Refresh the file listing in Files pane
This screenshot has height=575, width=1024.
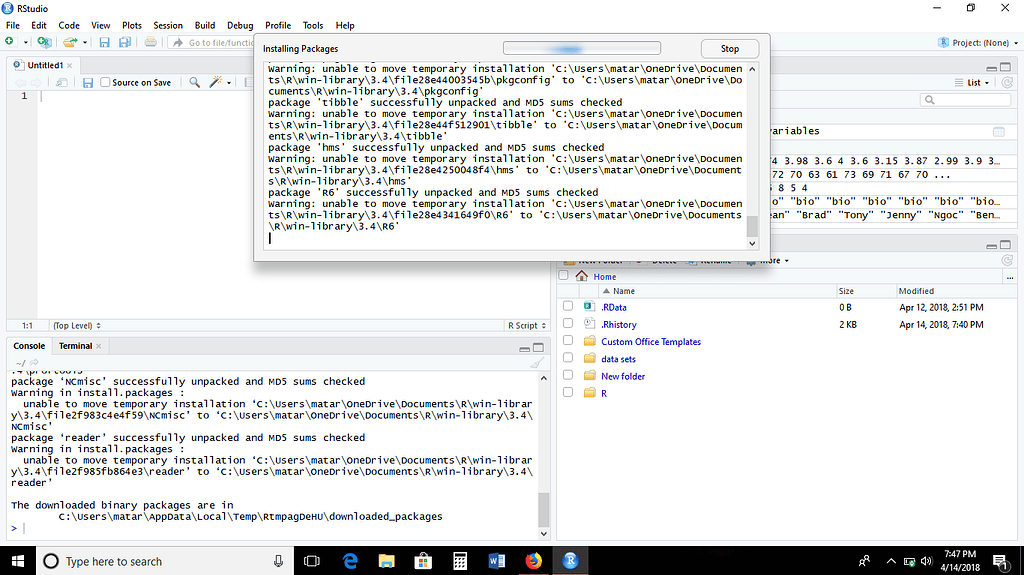1007,260
